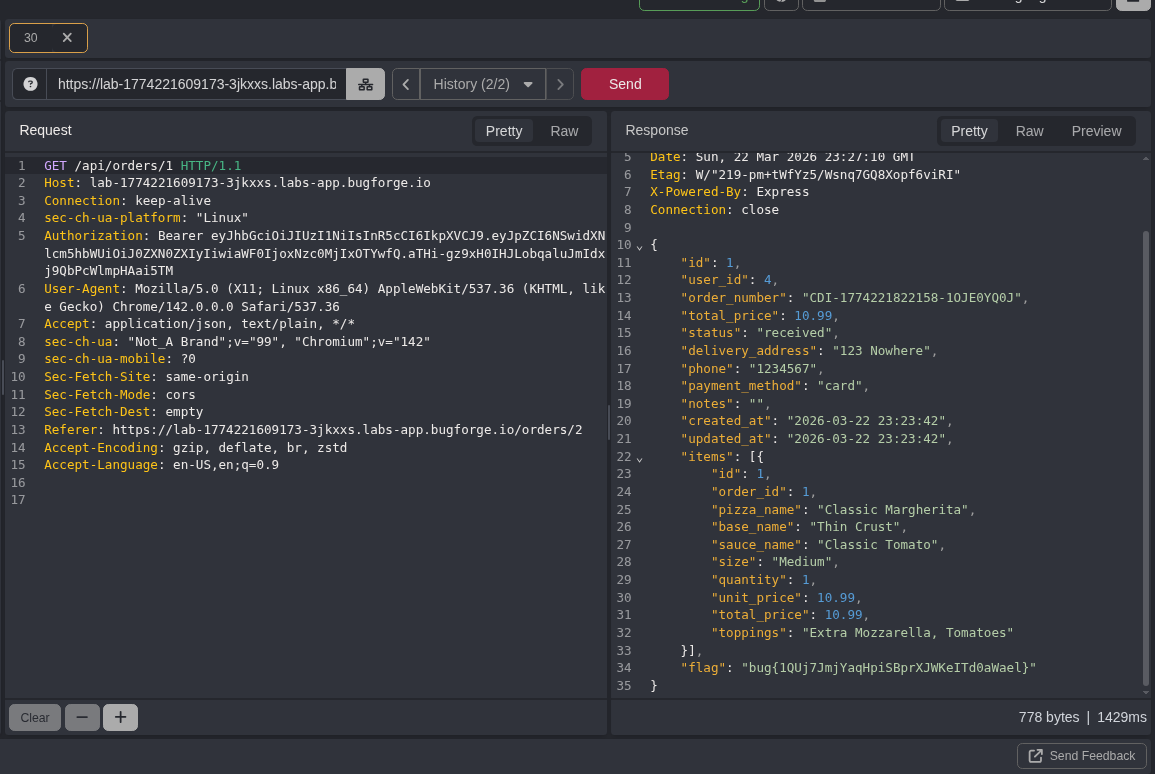The height and width of the screenshot is (774, 1155).
Task: Click the minus button beside Clear
Action: click(82, 717)
